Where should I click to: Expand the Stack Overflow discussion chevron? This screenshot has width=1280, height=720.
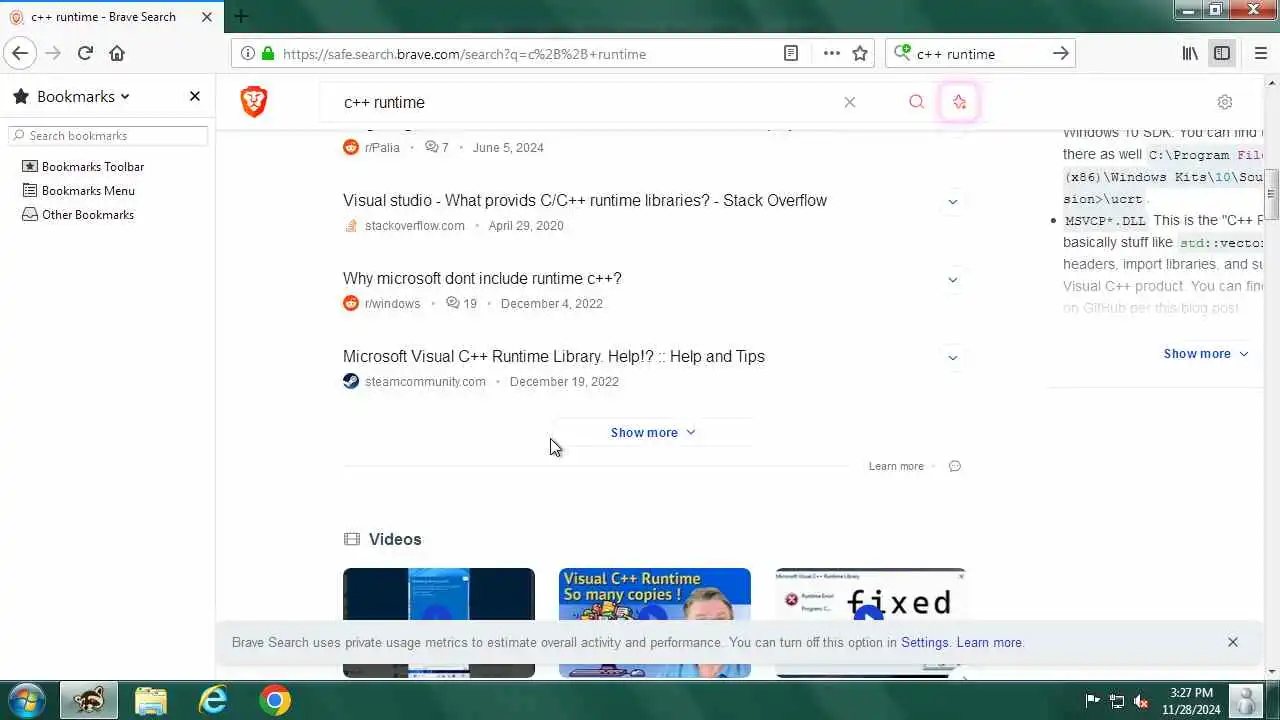tap(952, 201)
